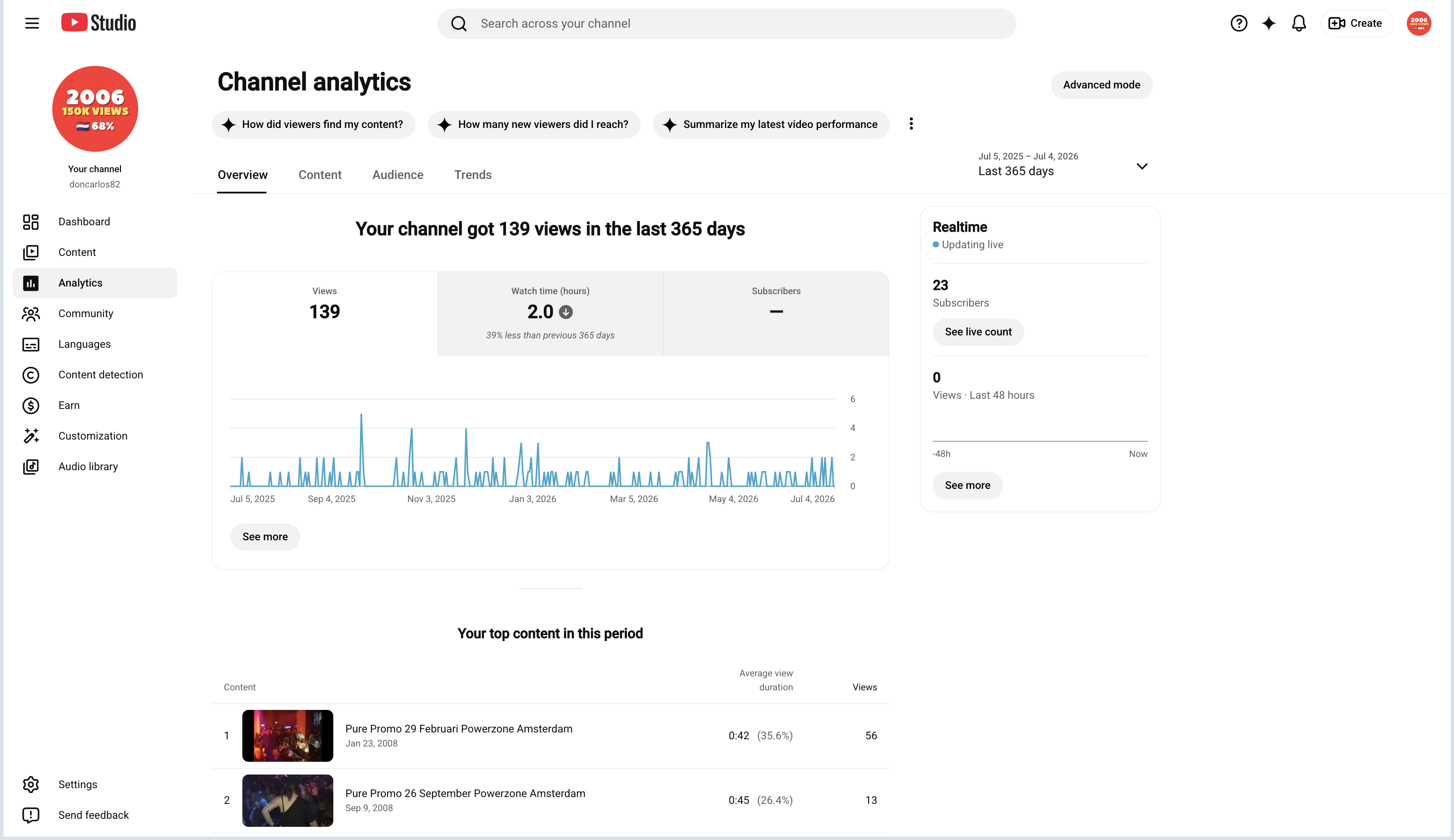Open the Pure Promo 26 September video thumbnail
Screen dimensions: 1454x840
click(287, 800)
